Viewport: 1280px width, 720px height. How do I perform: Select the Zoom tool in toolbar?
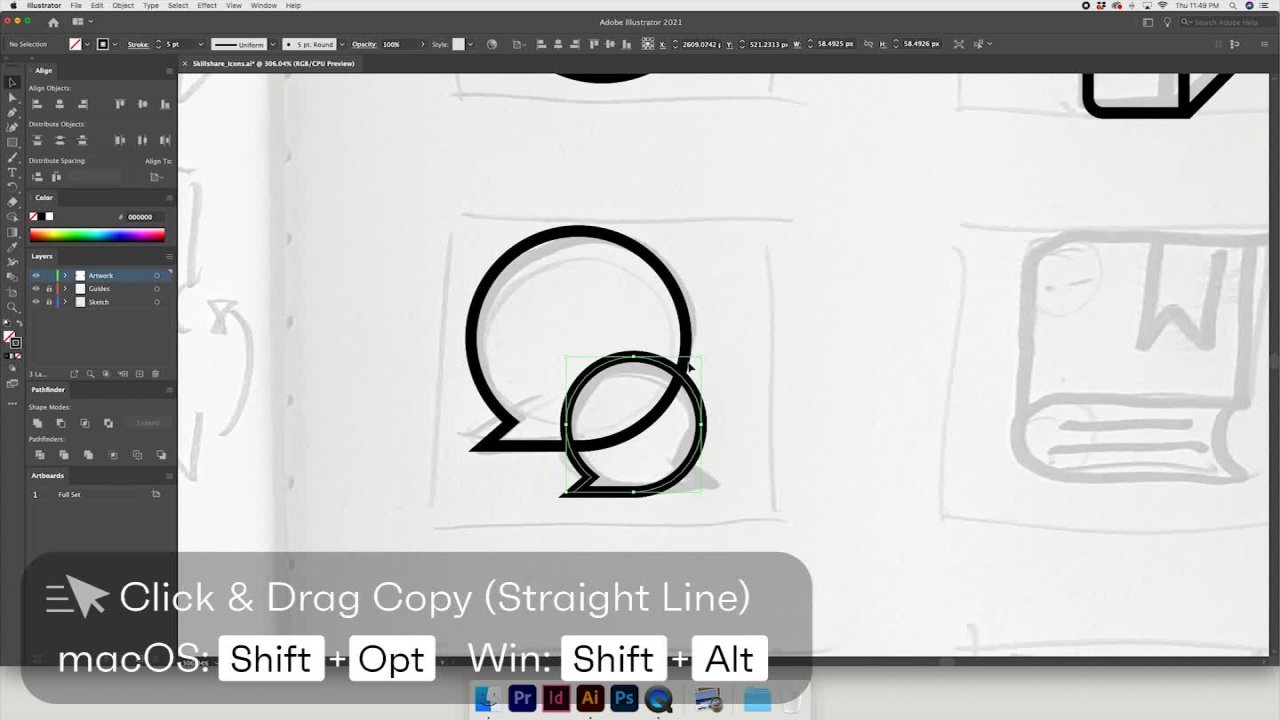(x=12, y=307)
